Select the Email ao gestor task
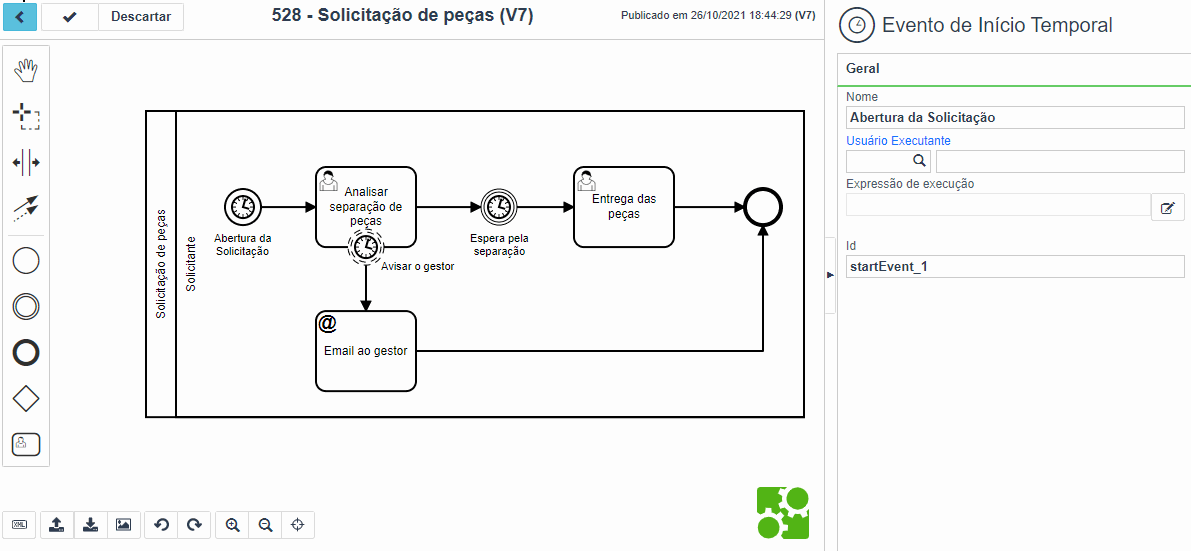 [x=366, y=351]
